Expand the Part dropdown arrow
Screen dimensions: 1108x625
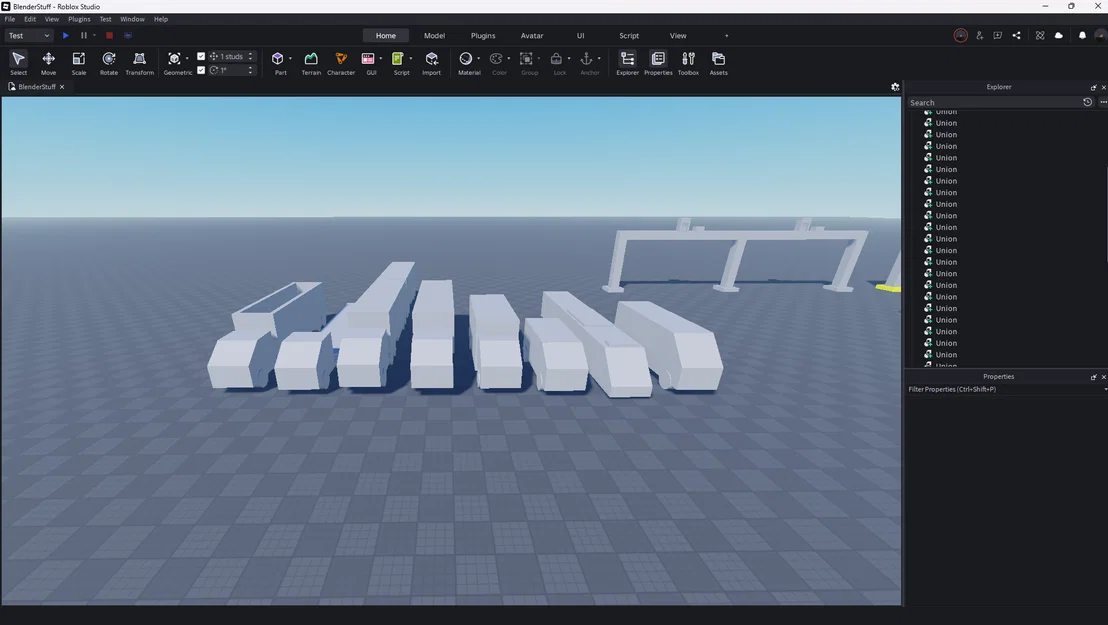(x=290, y=59)
